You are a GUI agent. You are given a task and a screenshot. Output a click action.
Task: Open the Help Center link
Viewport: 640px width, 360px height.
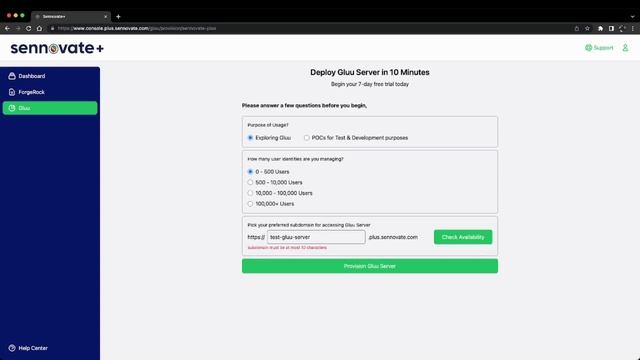28,348
